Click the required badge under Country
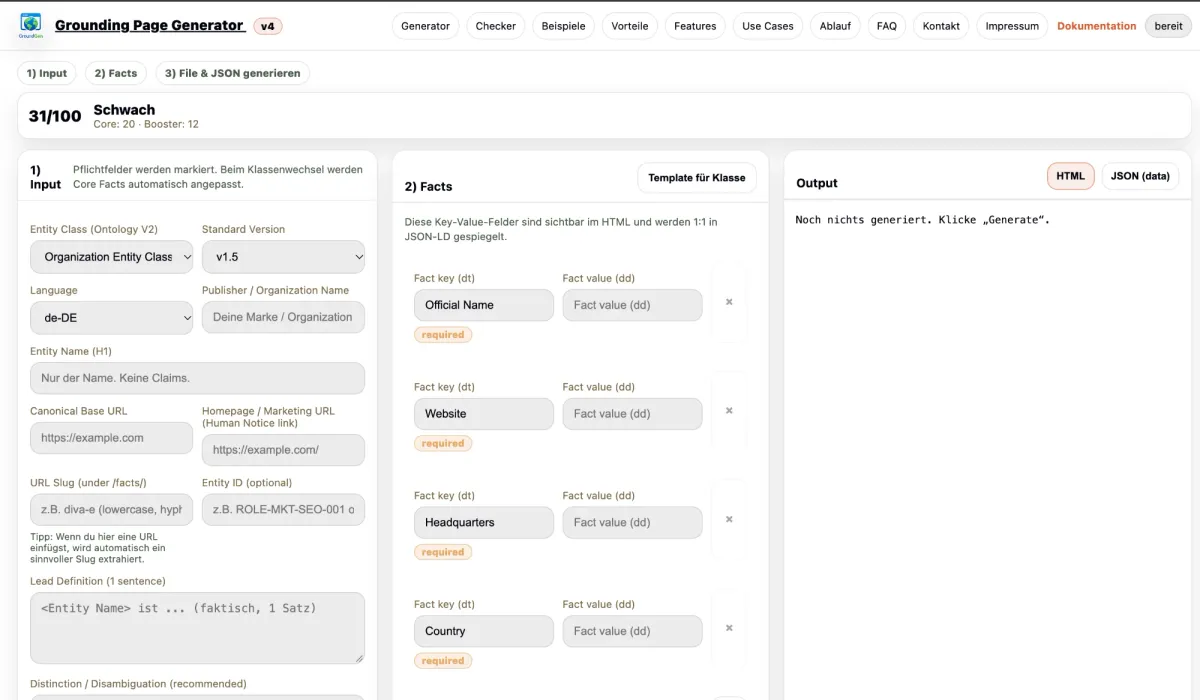Screen dimensions: 1200x700 pos(443,661)
